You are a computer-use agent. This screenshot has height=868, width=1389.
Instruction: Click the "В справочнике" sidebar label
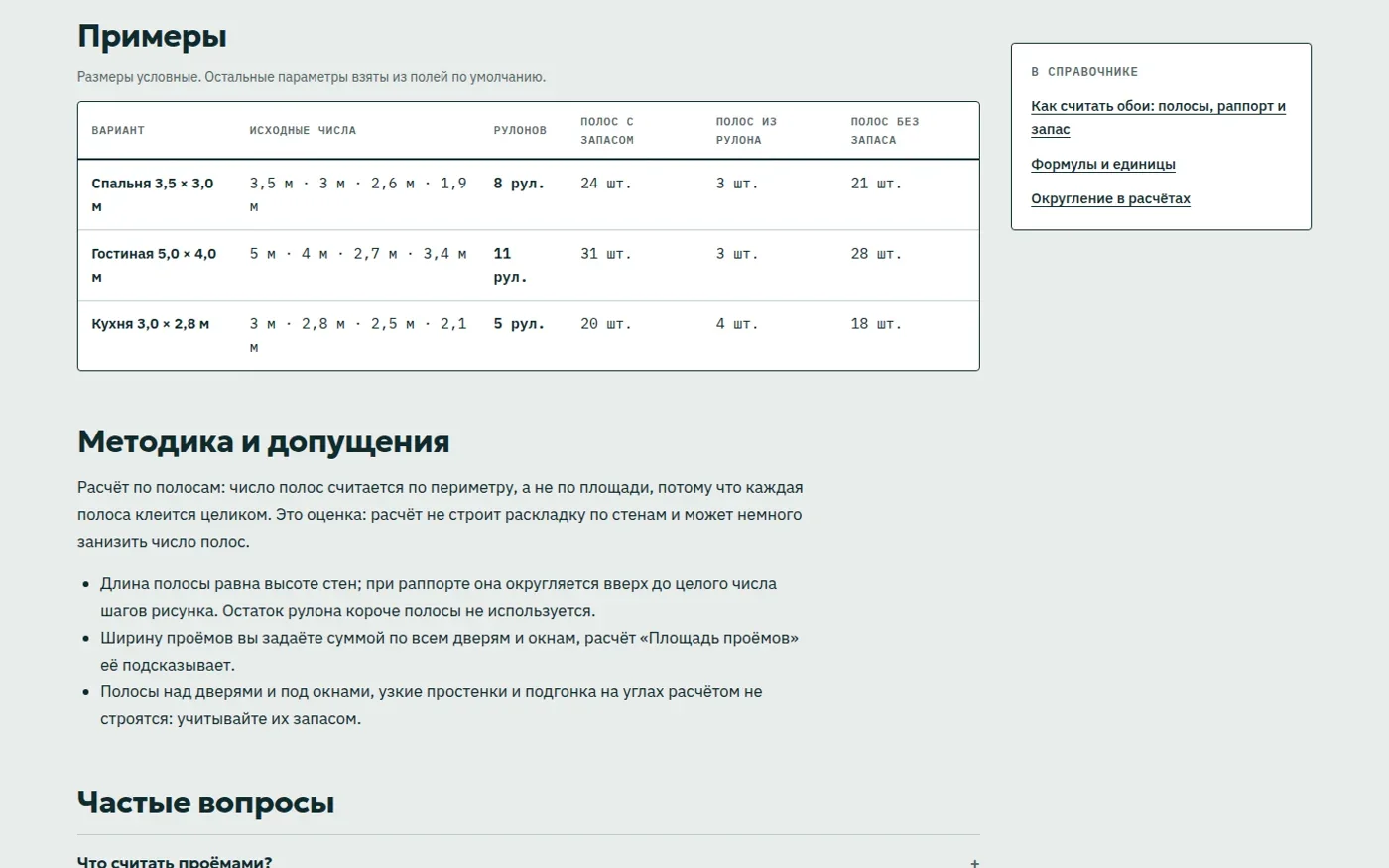[1084, 72]
